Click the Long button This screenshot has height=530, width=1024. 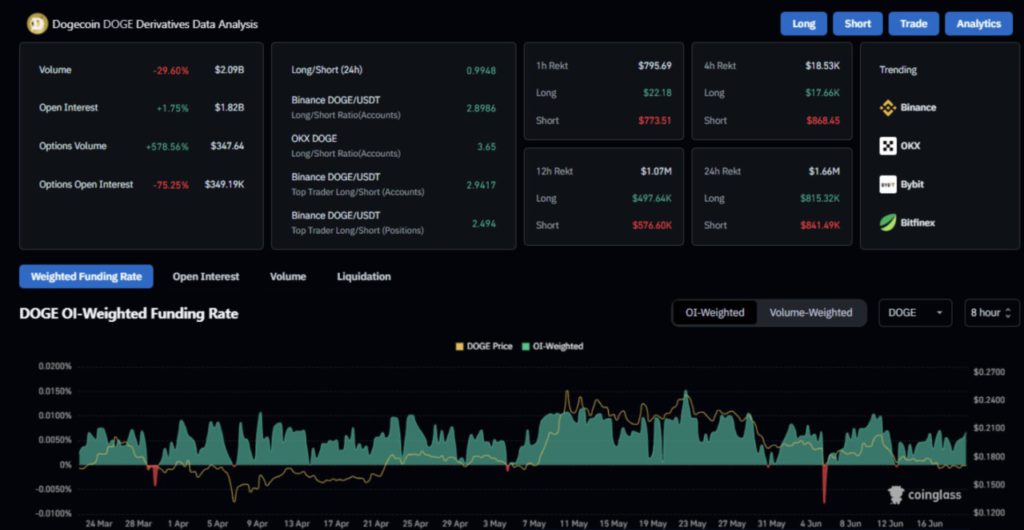tap(803, 24)
